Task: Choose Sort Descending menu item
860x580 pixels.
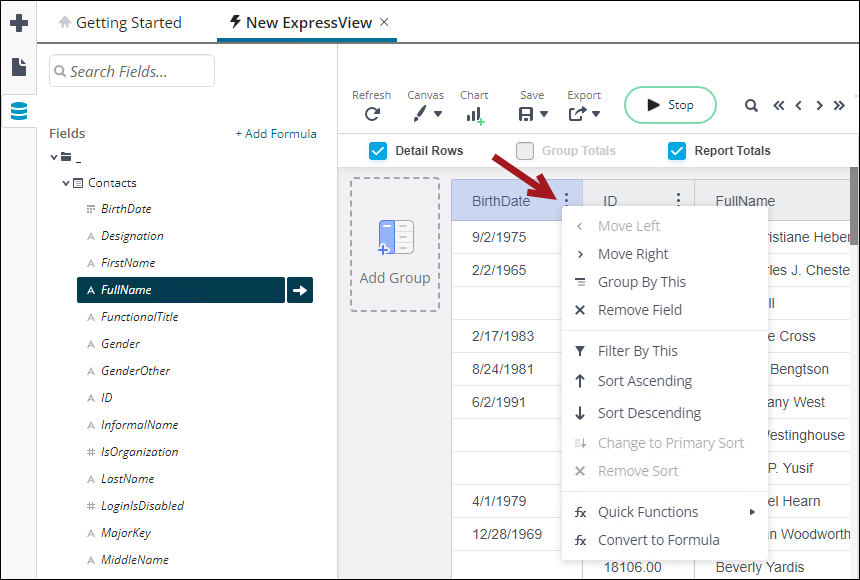Action: pos(665,413)
